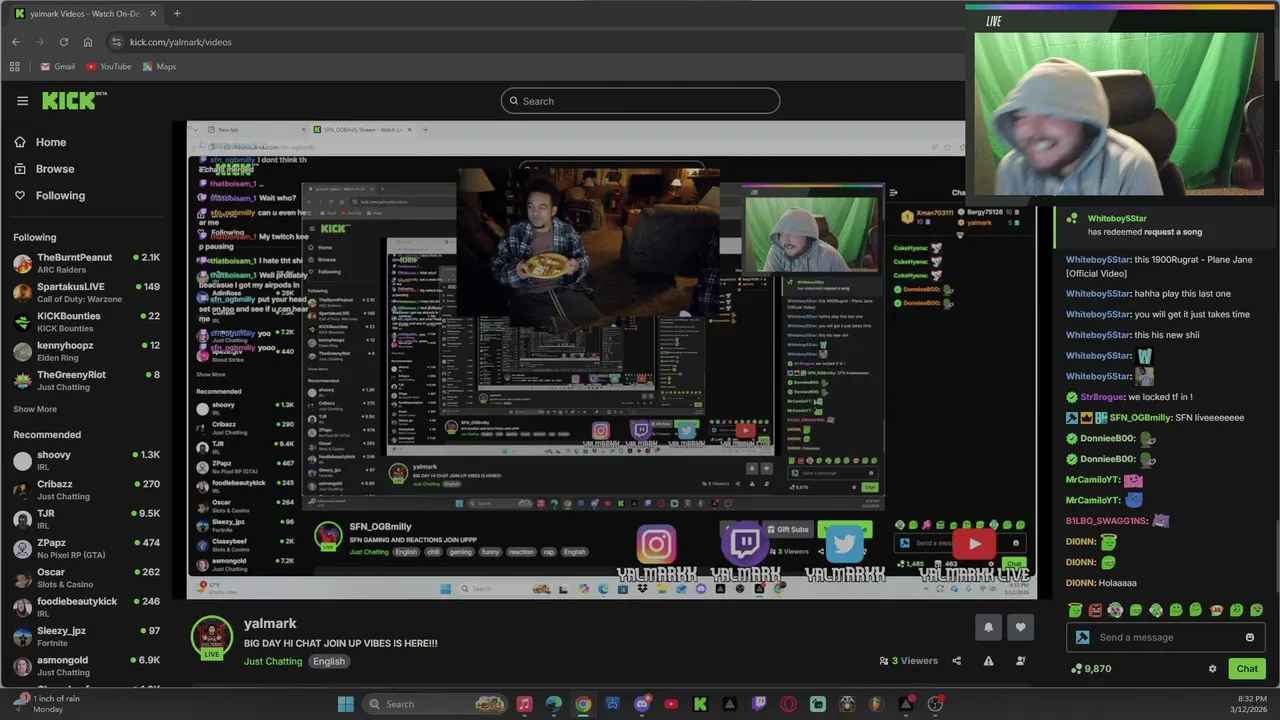Click the 9,870 channel points balance
Screen dimensions: 1280x720
pos(1091,669)
